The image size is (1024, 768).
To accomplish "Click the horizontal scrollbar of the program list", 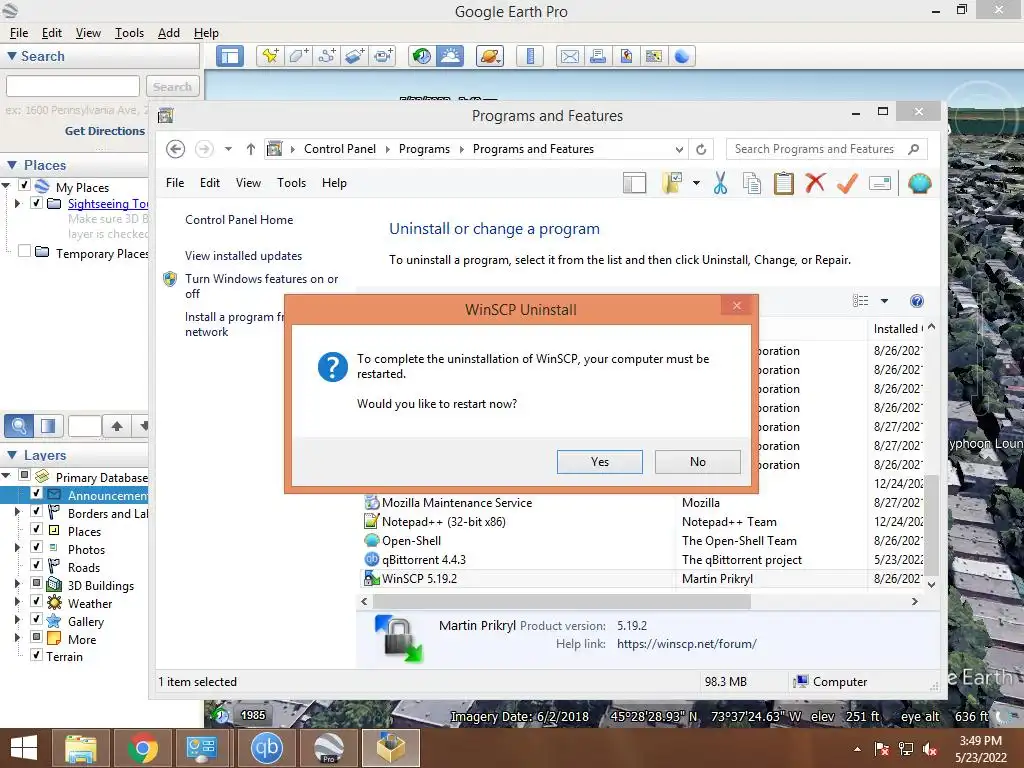I will pos(561,601).
